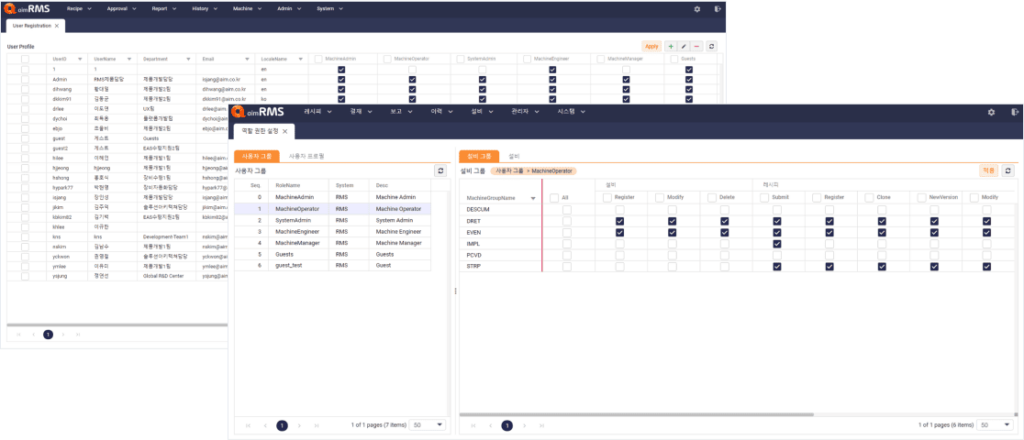Click the settings gear in front window header
The height and width of the screenshot is (440, 1024).
(x=991, y=112)
